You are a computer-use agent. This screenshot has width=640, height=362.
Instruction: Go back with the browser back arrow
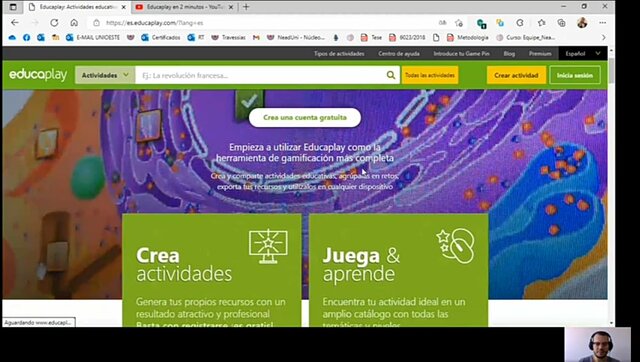(15, 23)
